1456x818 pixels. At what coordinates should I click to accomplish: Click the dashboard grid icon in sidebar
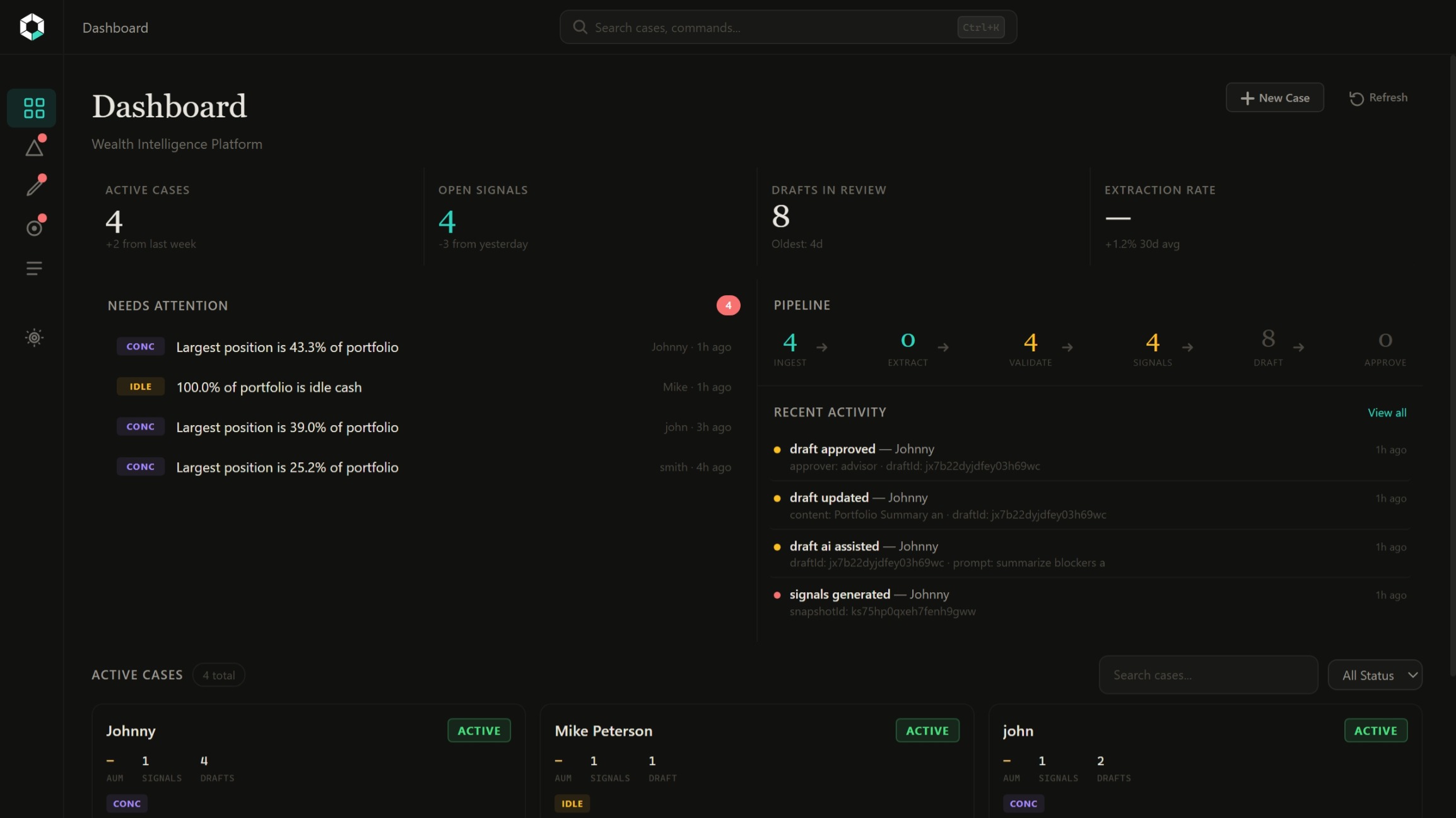click(34, 108)
